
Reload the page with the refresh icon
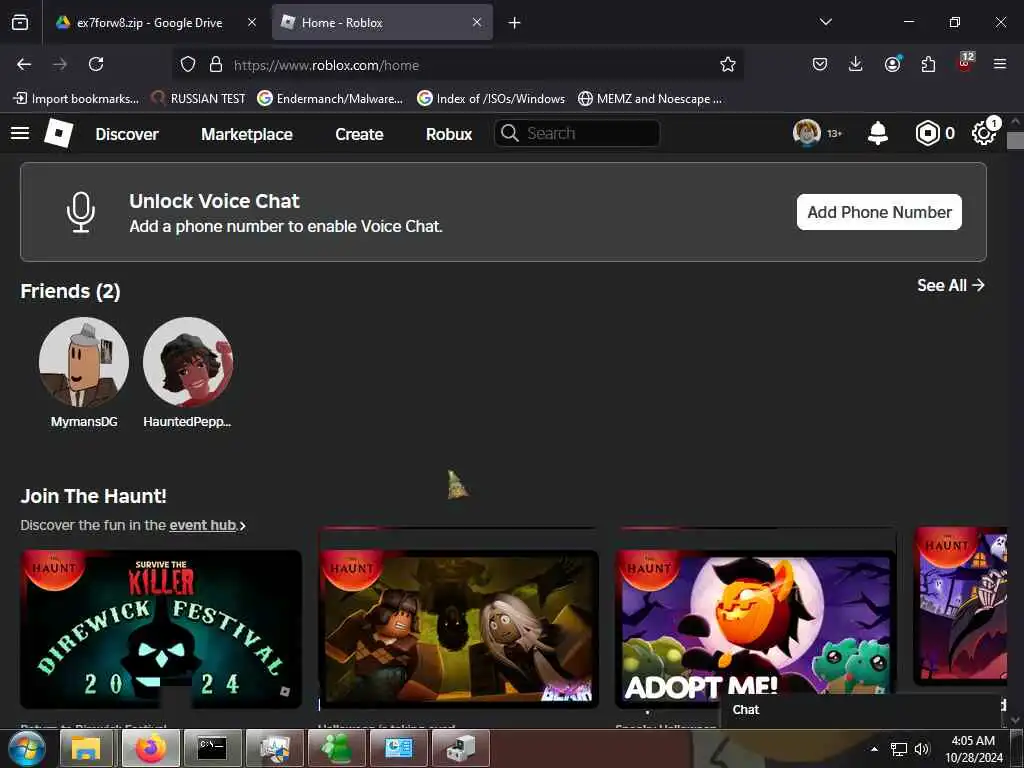[96, 64]
